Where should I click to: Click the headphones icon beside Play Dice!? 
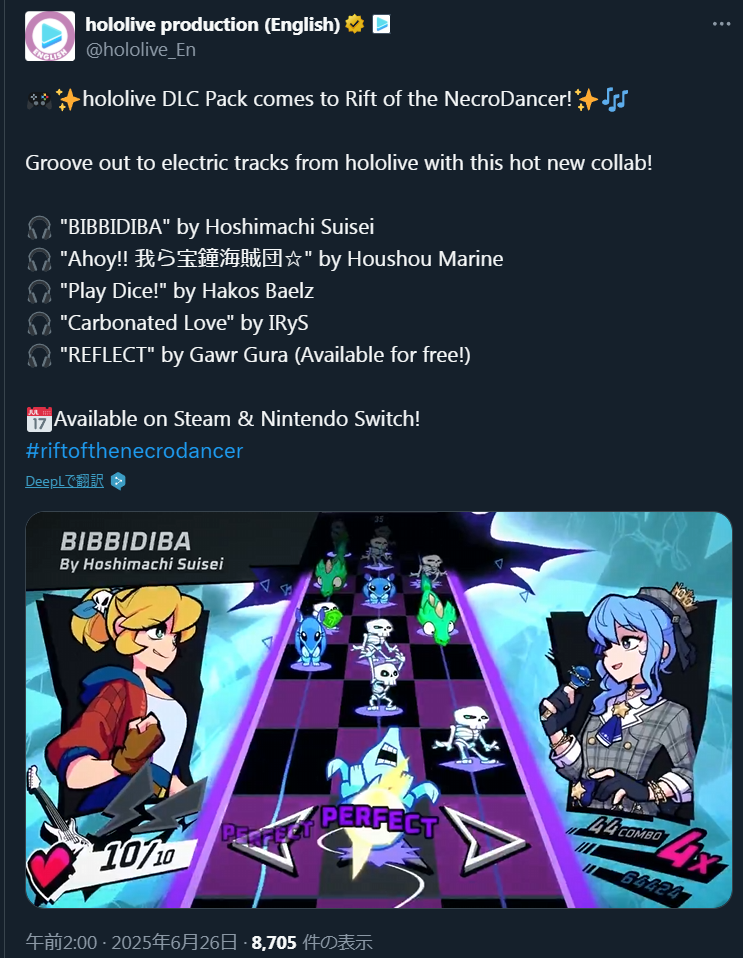[40, 291]
